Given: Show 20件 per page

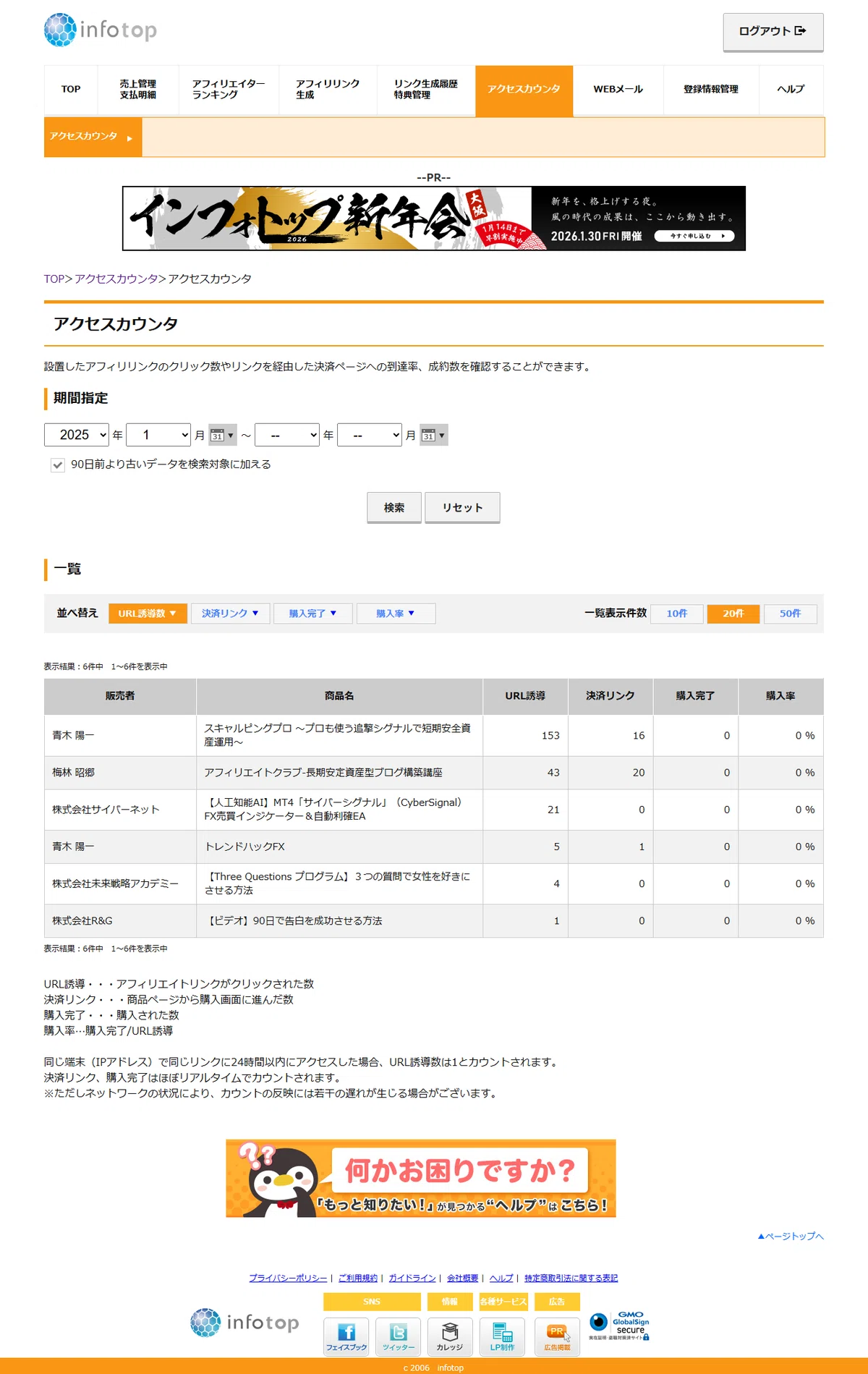Looking at the screenshot, I should (x=733, y=614).
